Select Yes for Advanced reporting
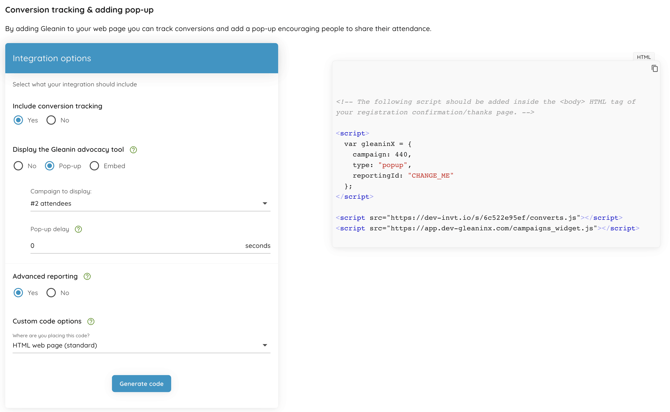The height and width of the screenshot is (412, 670). [x=18, y=293]
